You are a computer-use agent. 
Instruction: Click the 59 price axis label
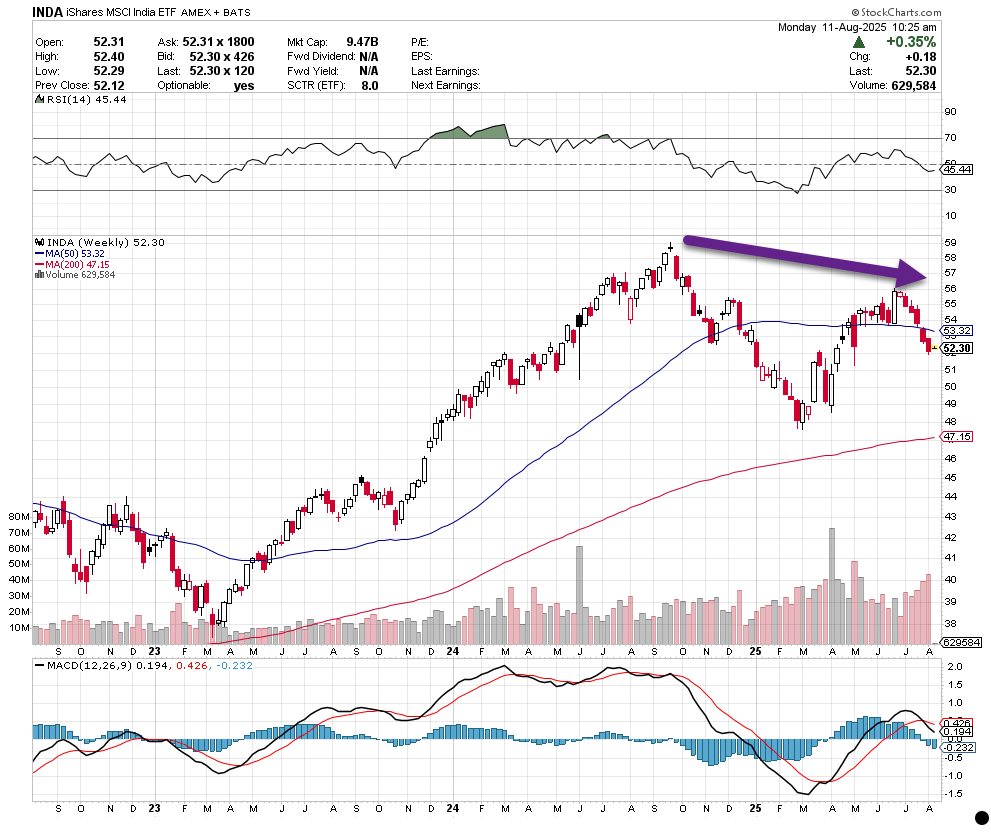pyautogui.click(x=951, y=242)
